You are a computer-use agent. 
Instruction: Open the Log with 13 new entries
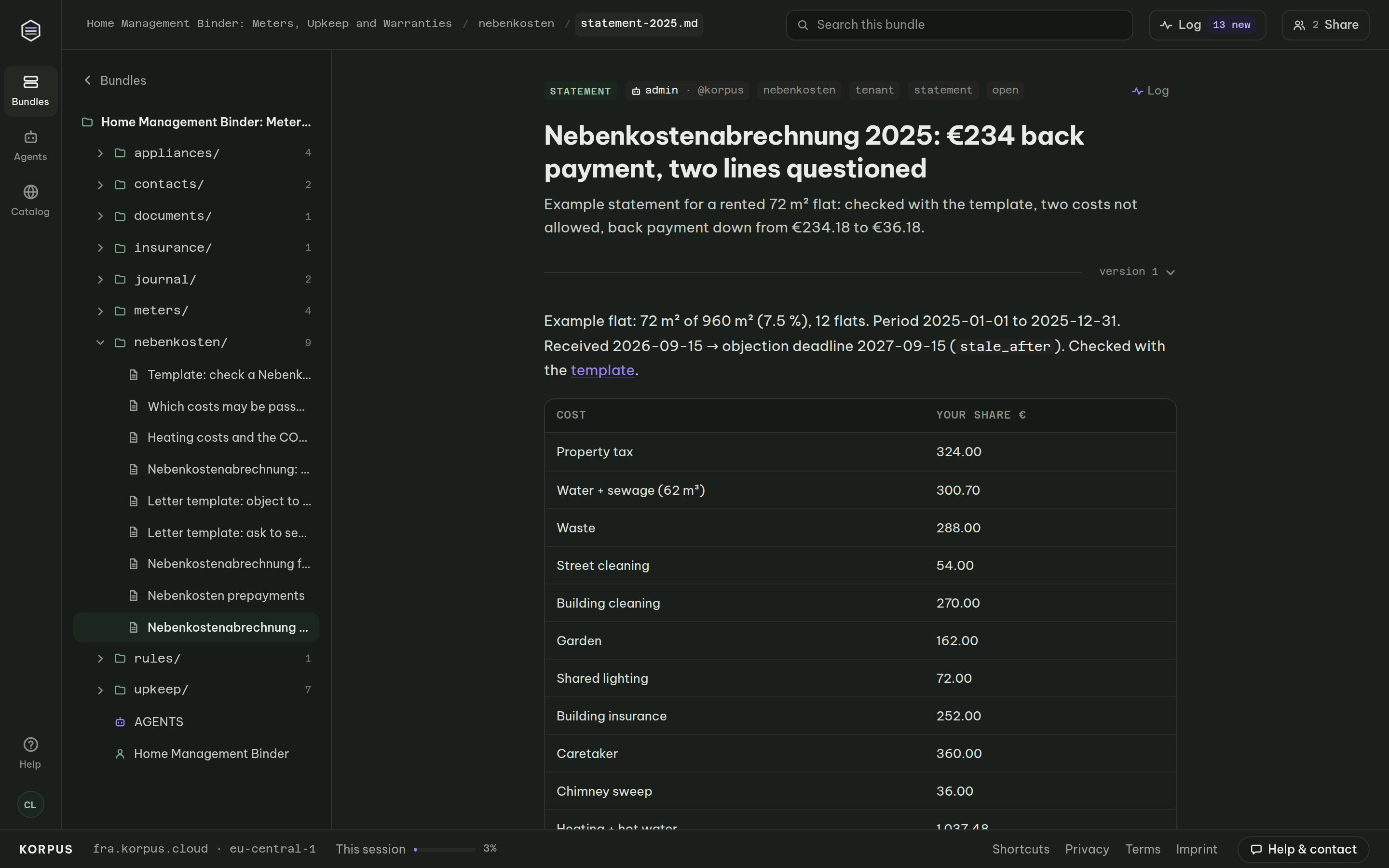click(1207, 25)
